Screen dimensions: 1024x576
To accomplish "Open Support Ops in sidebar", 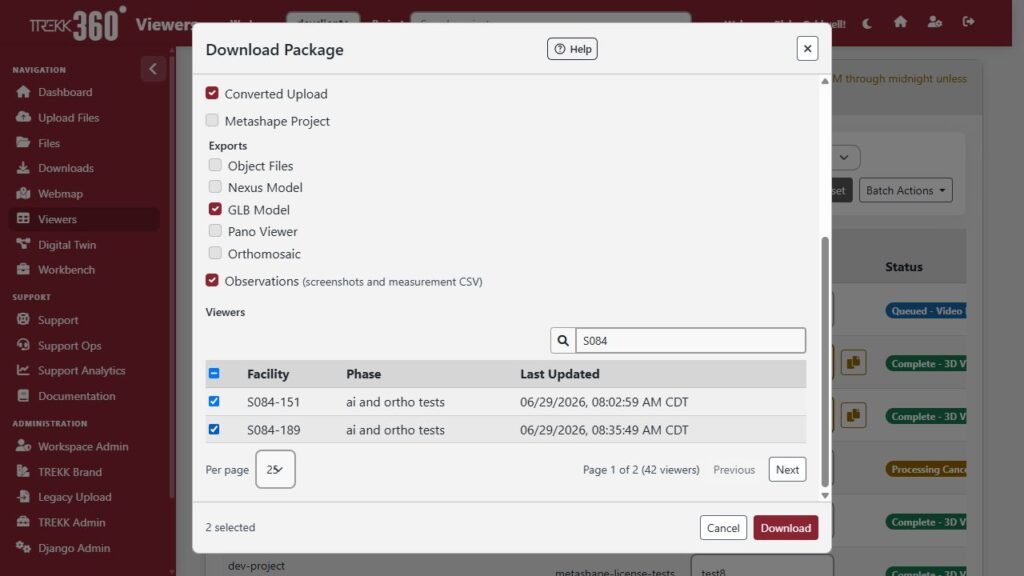I will tap(69, 345).
